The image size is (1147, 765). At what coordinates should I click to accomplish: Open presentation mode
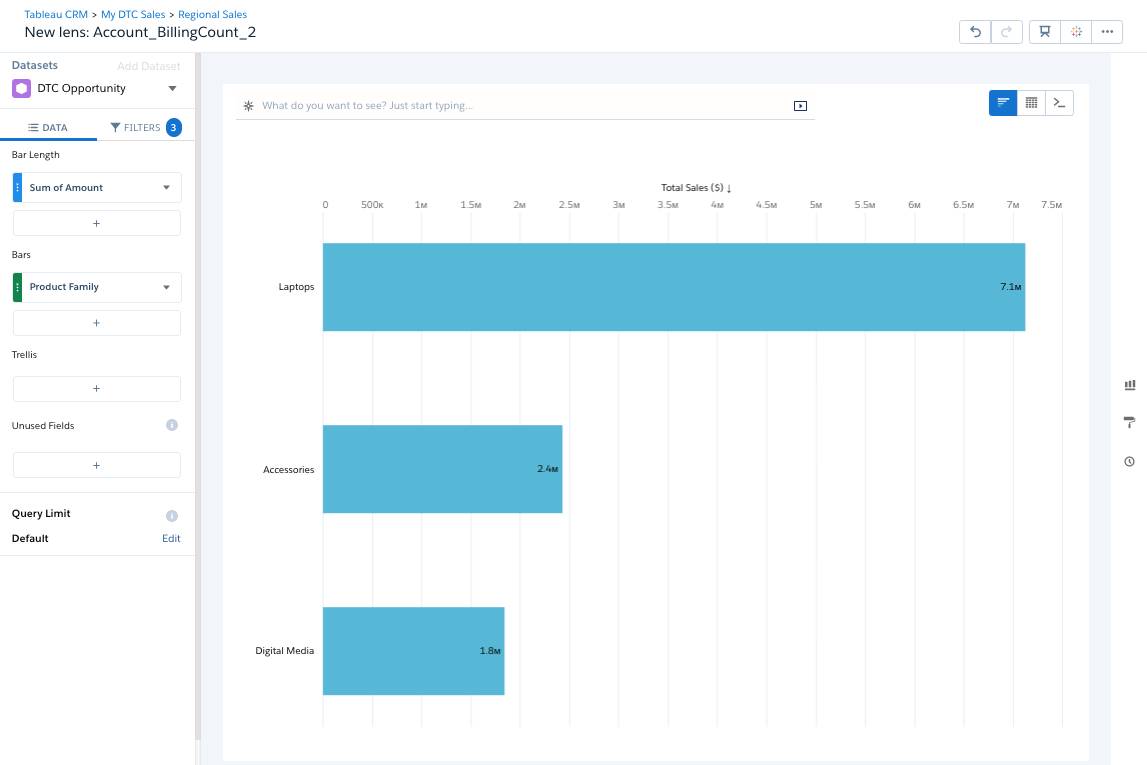point(1043,31)
